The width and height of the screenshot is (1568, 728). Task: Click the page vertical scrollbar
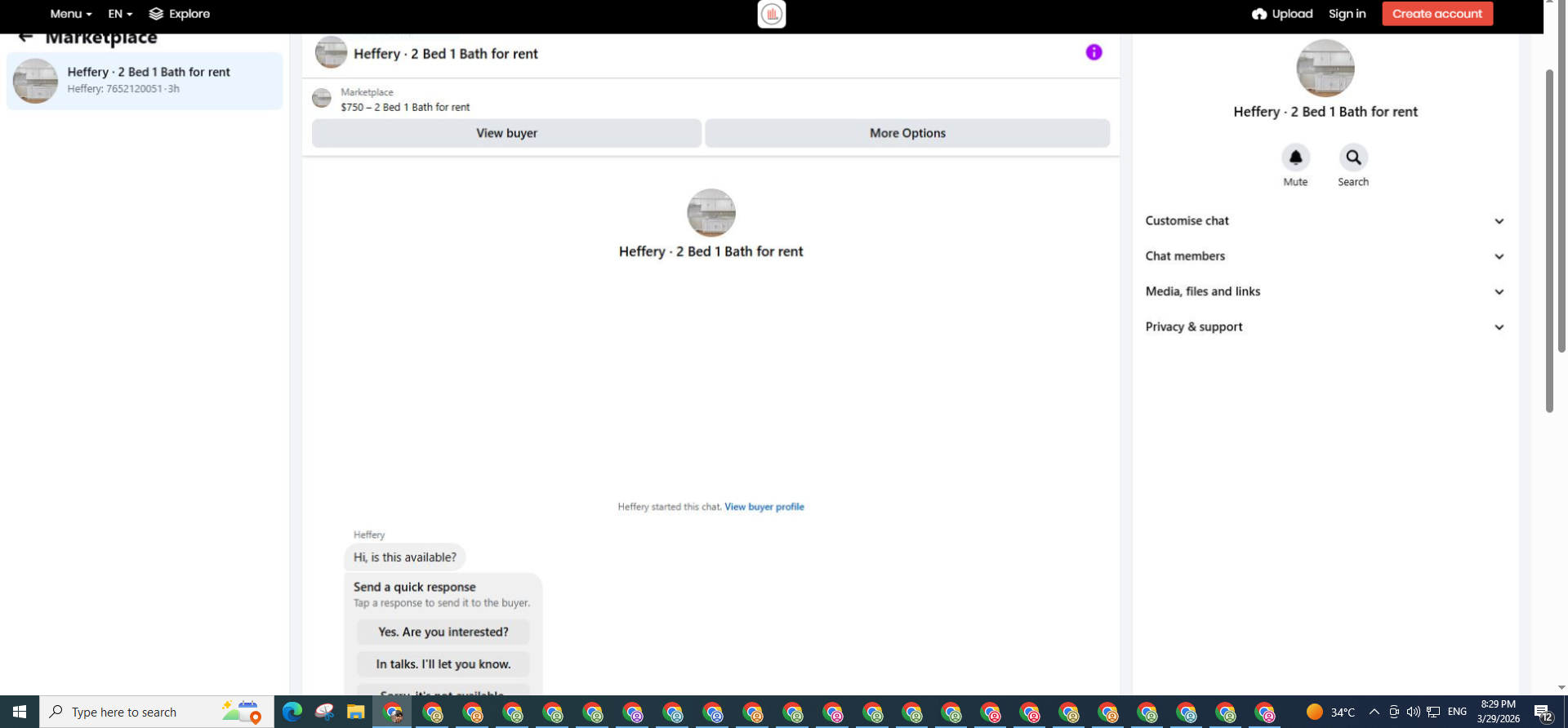[1549, 241]
